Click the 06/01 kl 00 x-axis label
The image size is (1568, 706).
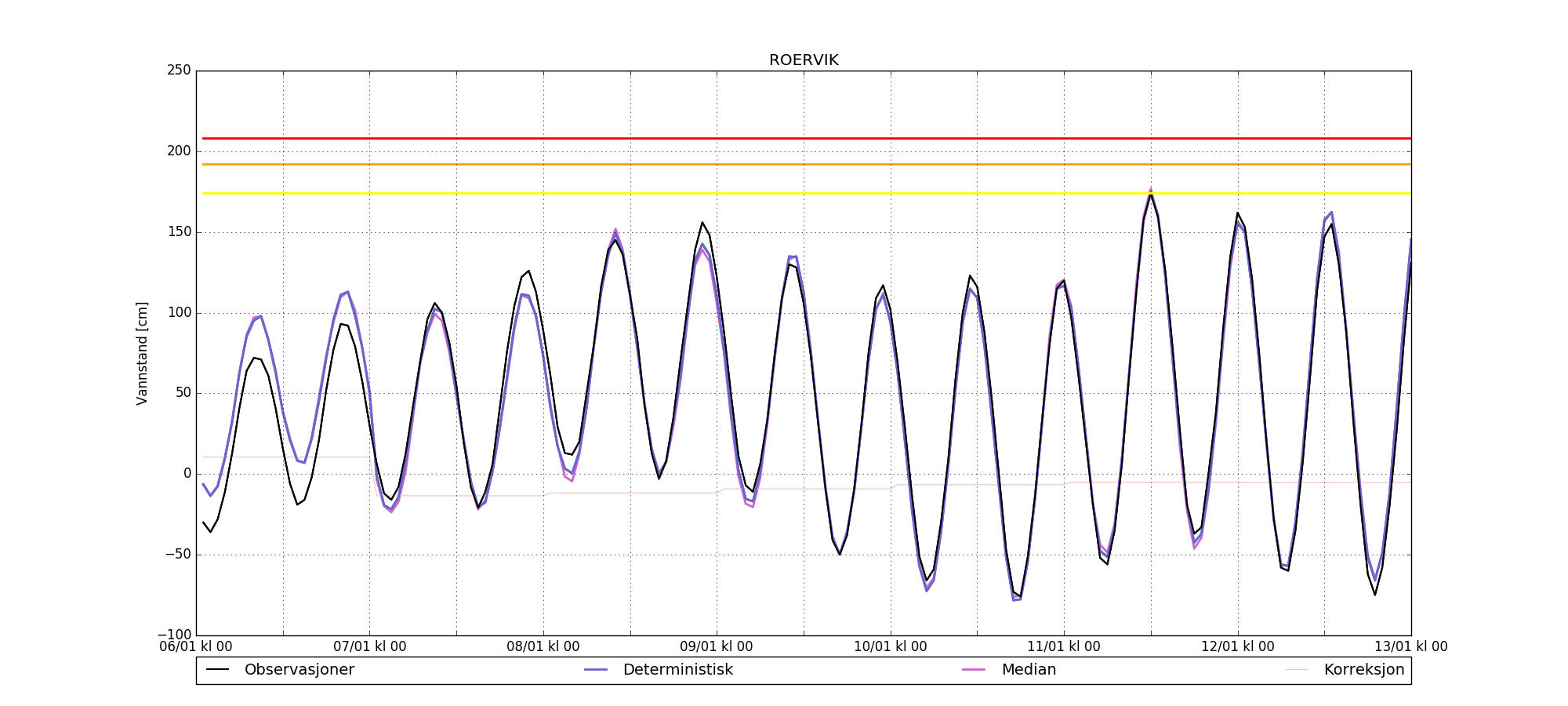tap(196, 647)
